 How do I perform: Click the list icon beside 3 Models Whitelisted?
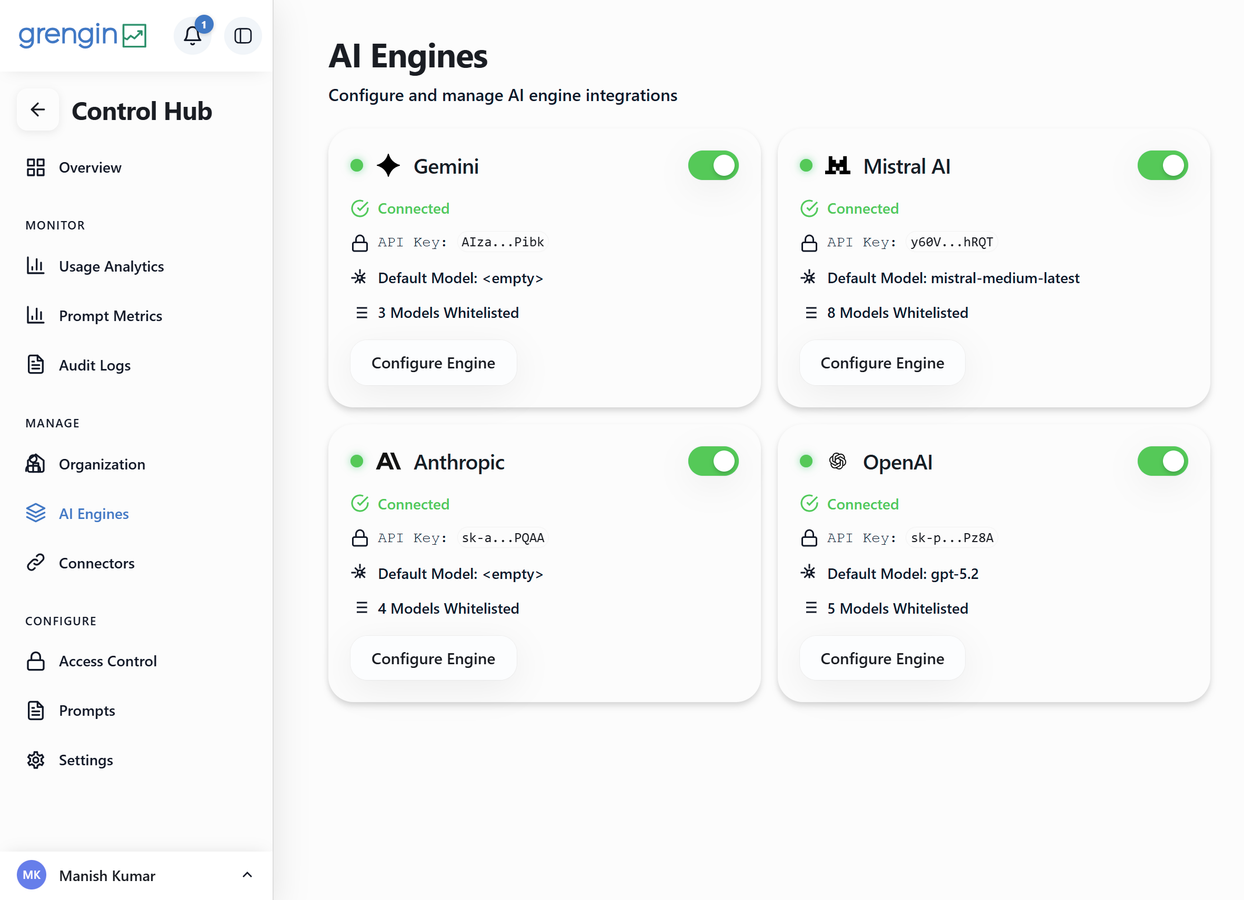click(362, 313)
